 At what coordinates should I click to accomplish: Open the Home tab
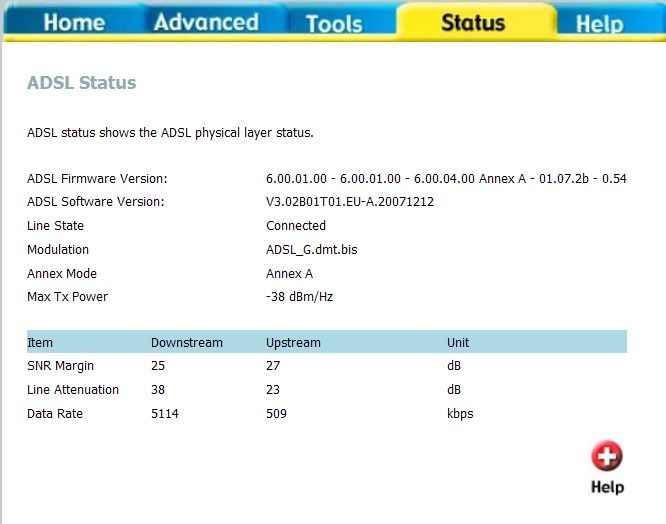coord(73,22)
